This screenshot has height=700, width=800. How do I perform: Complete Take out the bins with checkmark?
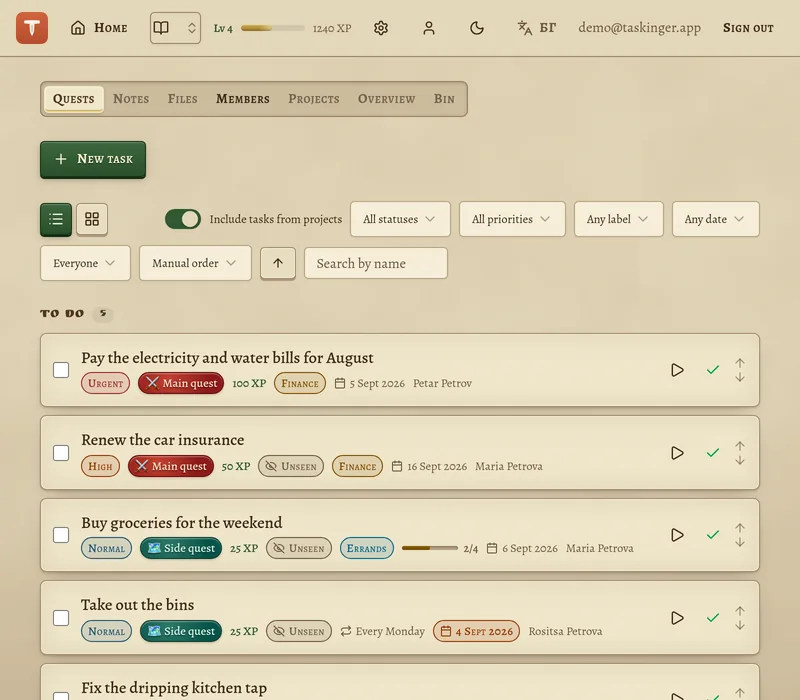tap(713, 618)
